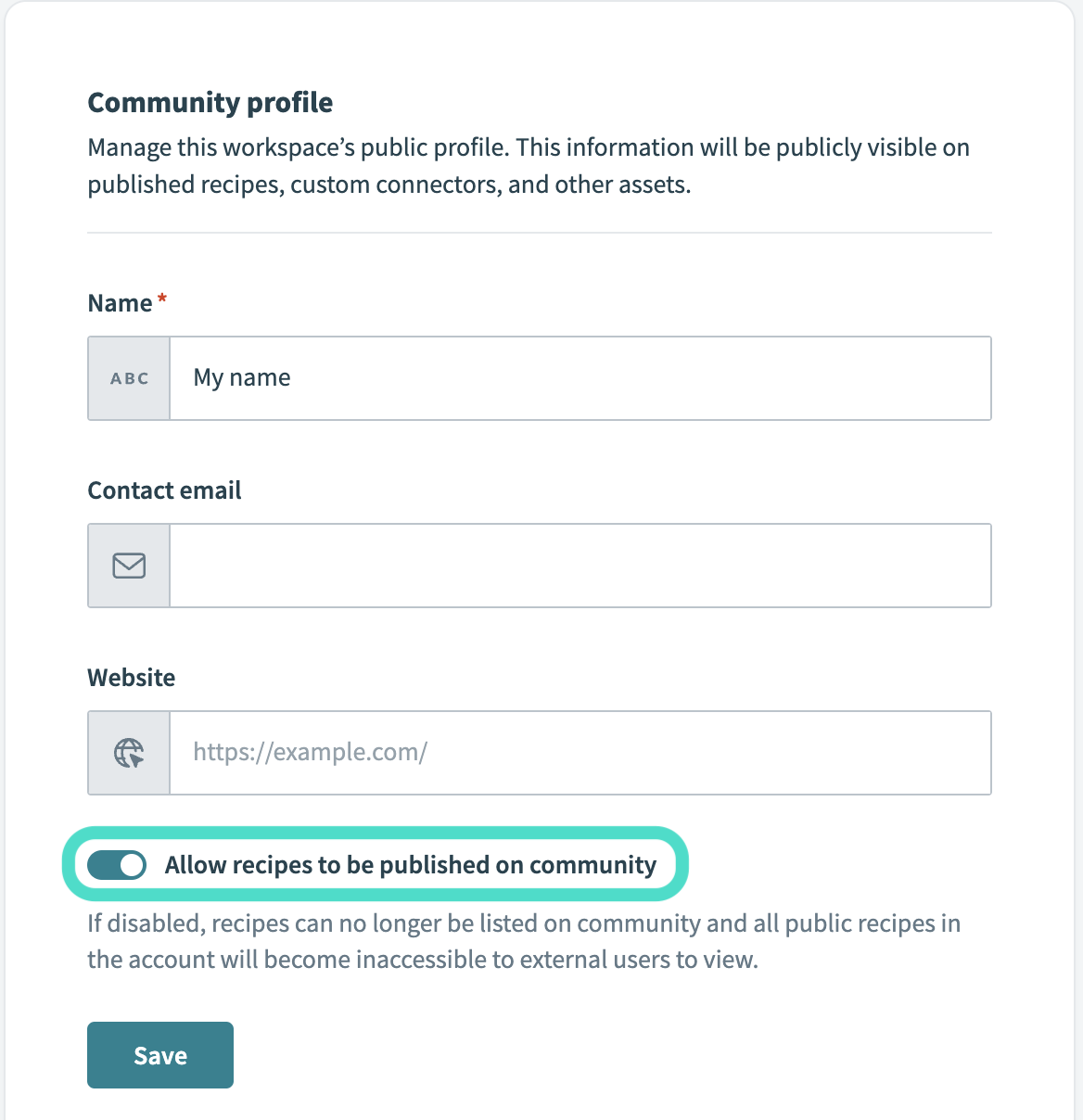Screen dimensions: 1083x1120
Task: Click the disabled-recipes explanation text below the toggle
Action: [x=524, y=940]
